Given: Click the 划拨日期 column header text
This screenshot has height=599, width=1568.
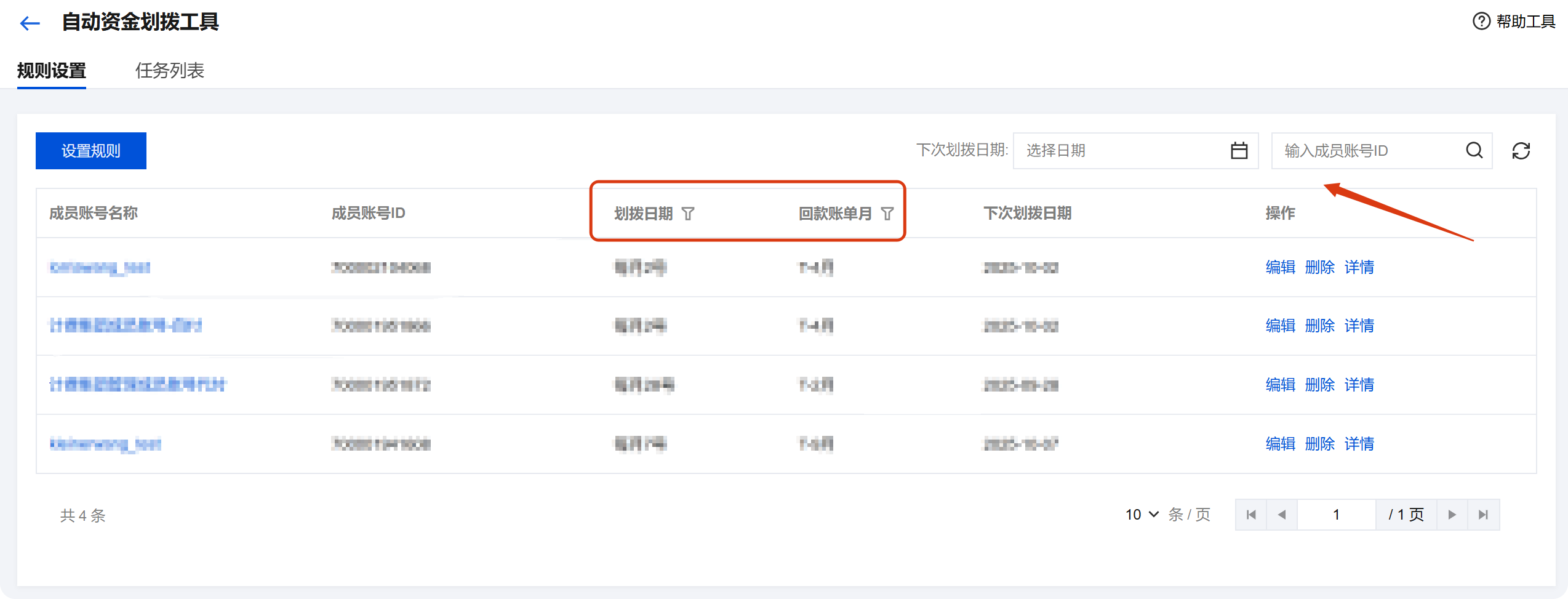Looking at the screenshot, I should click(x=643, y=214).
